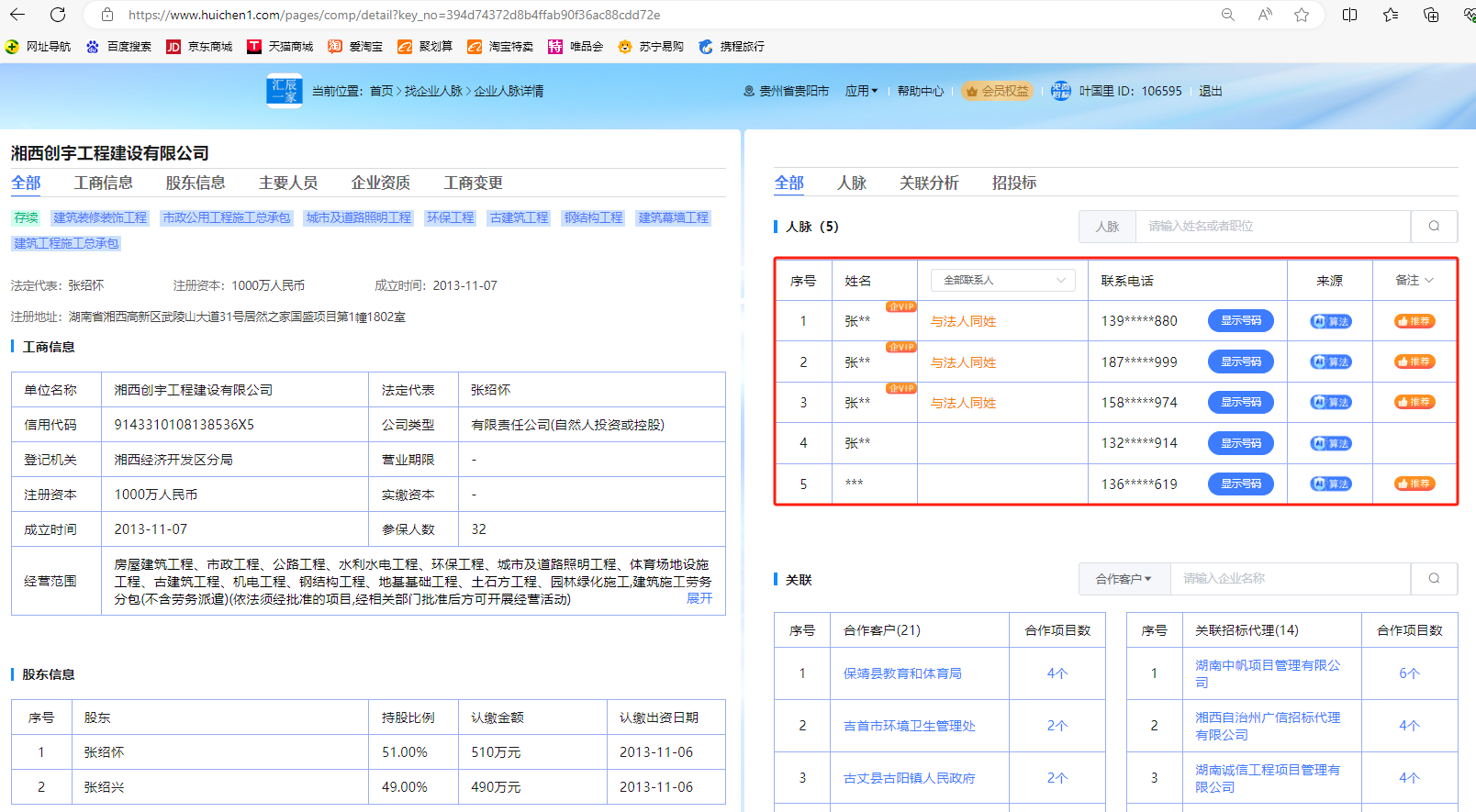Click the browser back arrow

point(17,15)
